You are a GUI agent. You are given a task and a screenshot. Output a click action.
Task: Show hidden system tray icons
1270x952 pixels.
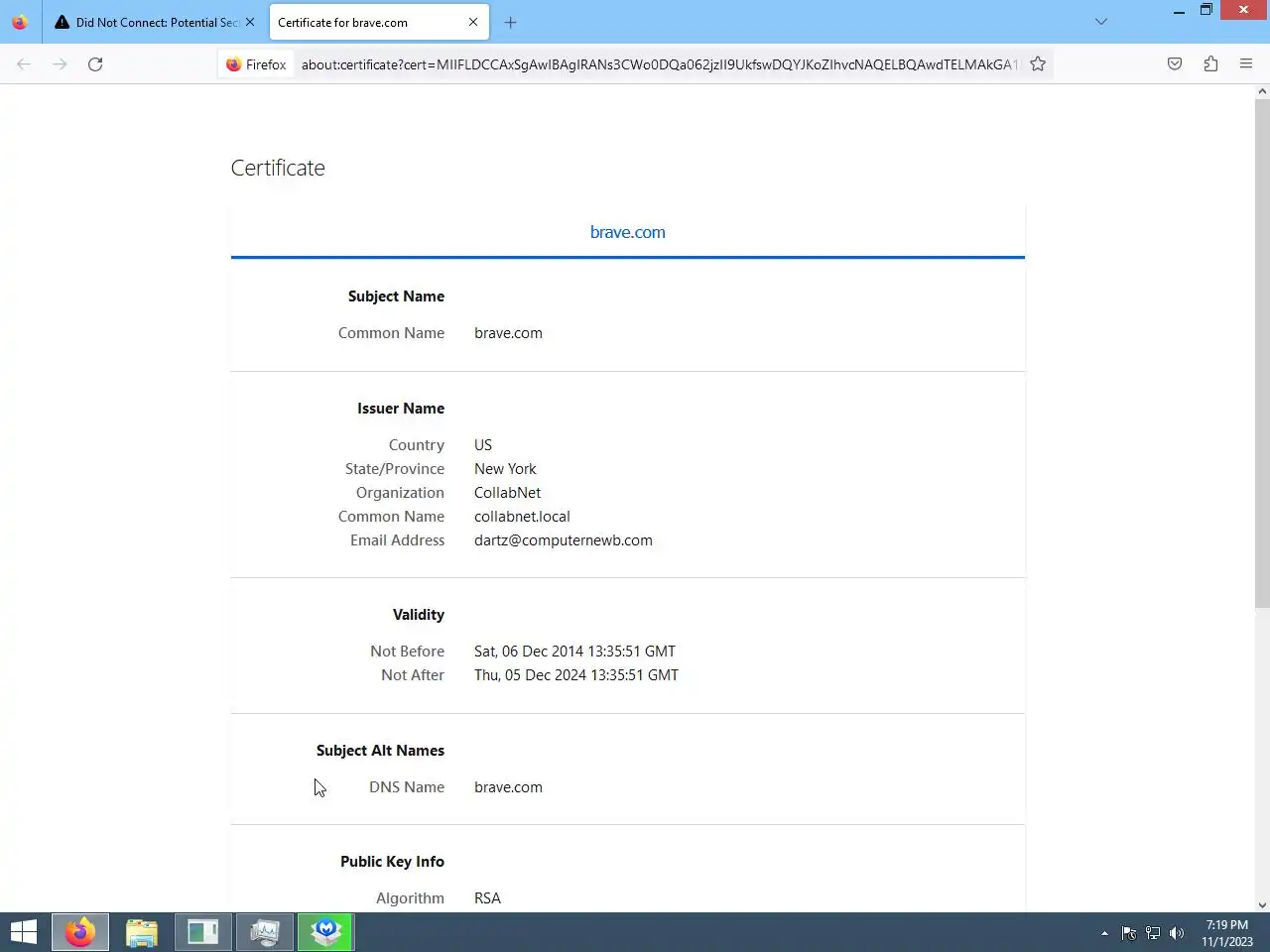(1104, 933)
